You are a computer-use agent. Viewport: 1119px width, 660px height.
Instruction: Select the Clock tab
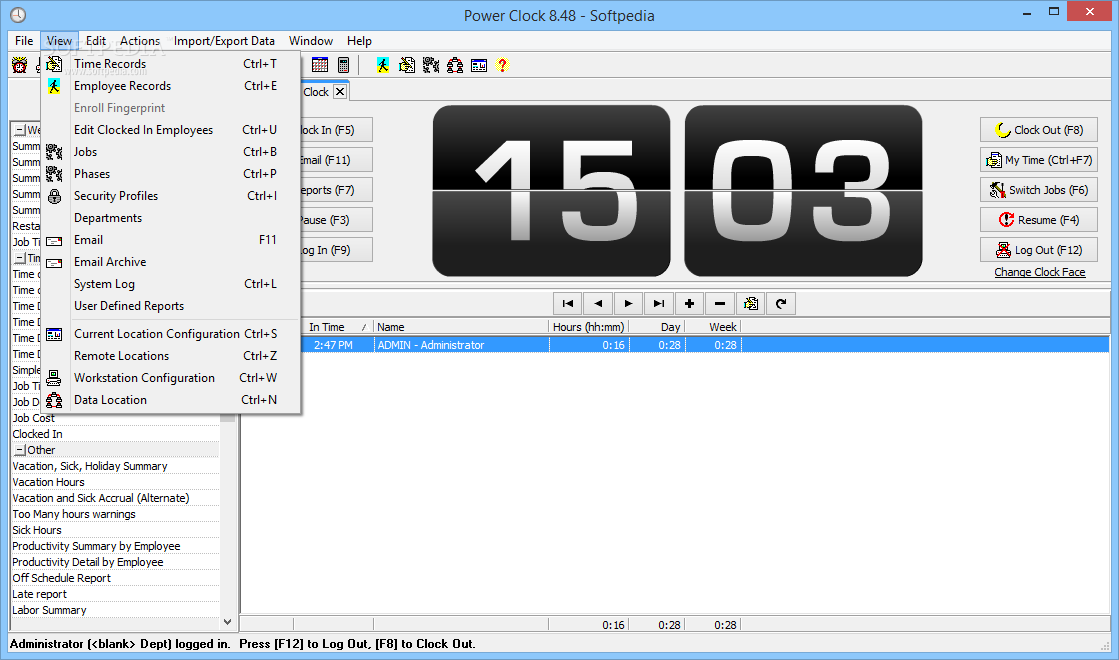(x=315, y=92)
